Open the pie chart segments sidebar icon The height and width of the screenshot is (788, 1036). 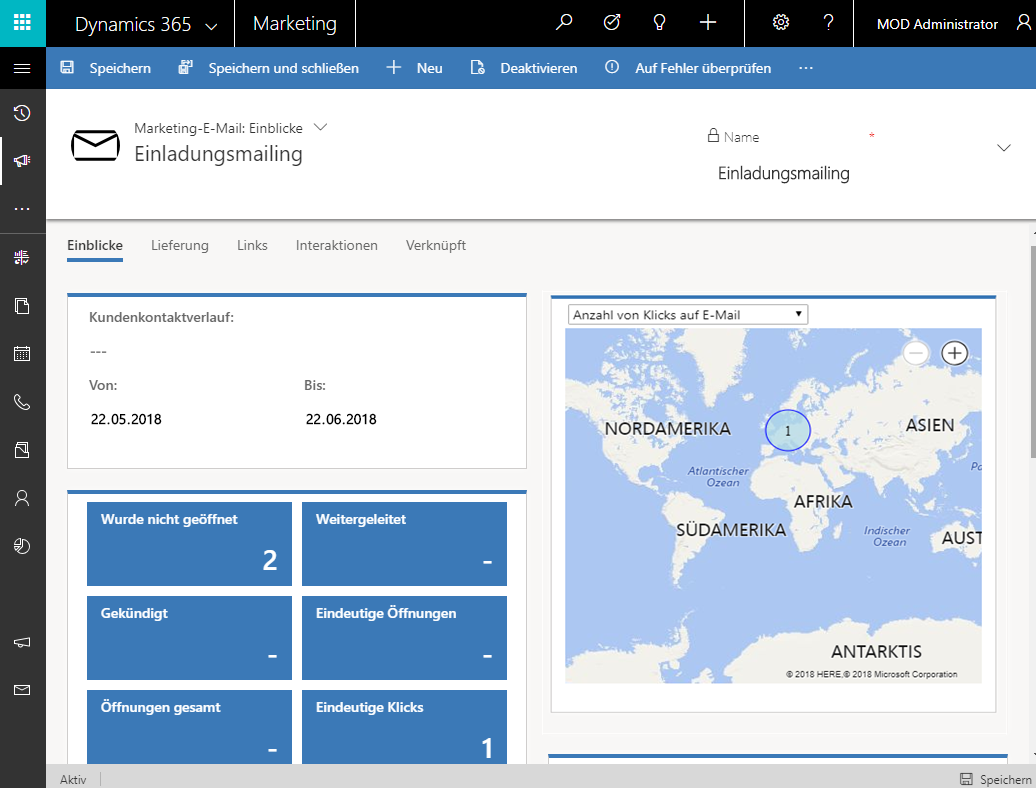pos(22,546)
